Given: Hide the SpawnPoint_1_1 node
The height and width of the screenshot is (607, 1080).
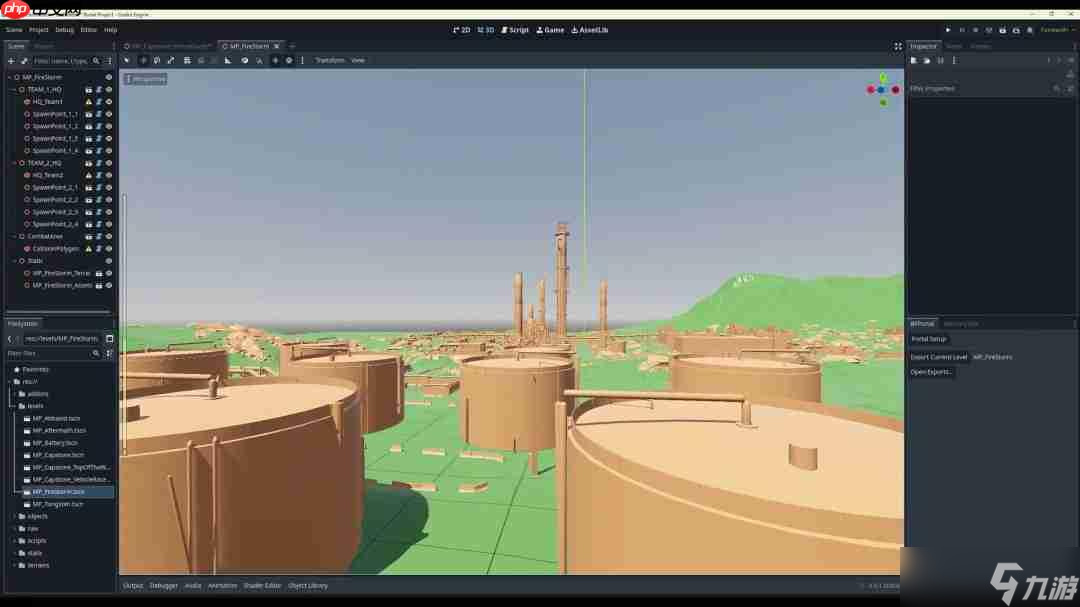Looking at the screenshot, I should [x=109, y=114].
